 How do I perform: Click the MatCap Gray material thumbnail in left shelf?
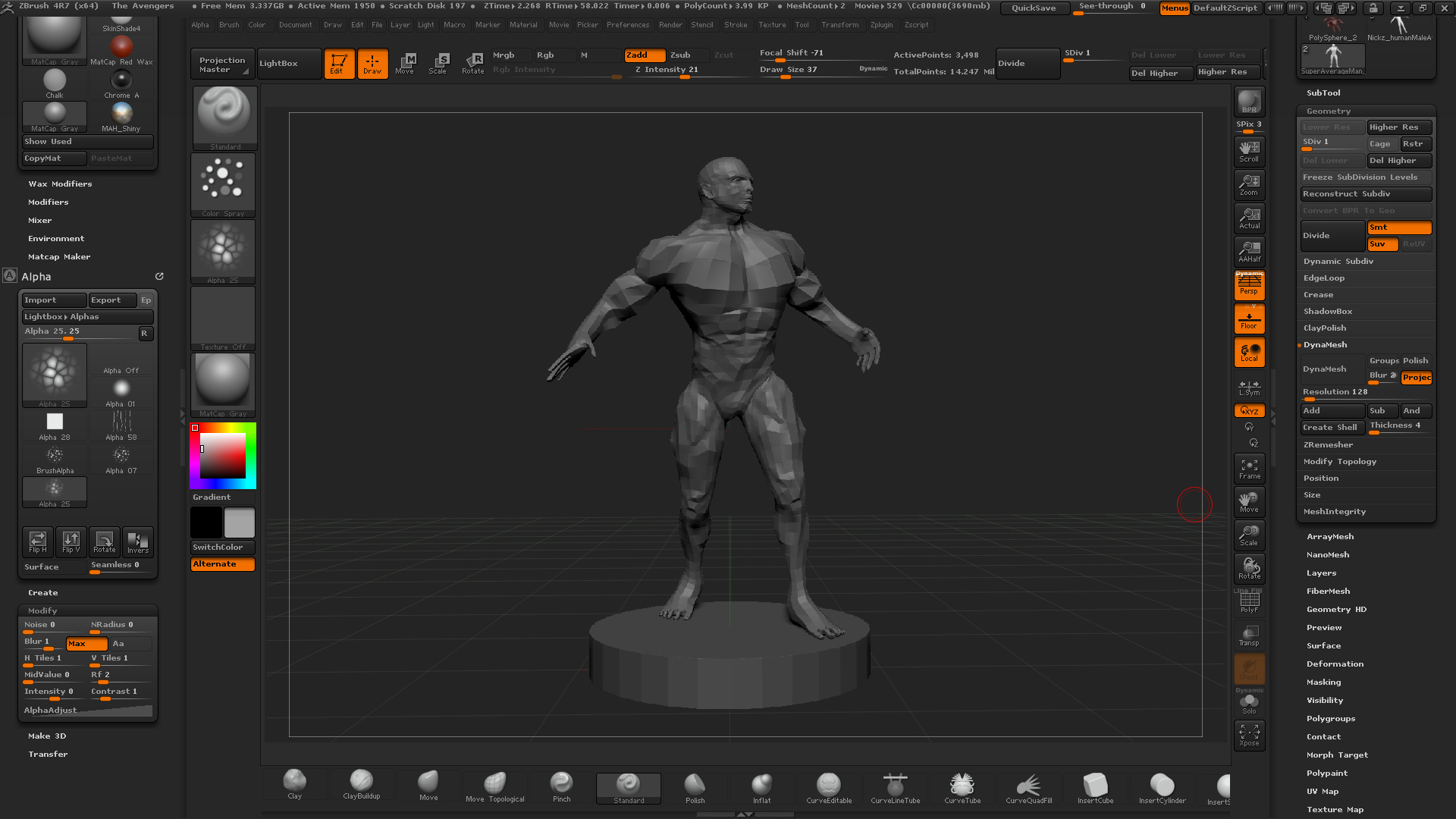[x=223, y=384]
